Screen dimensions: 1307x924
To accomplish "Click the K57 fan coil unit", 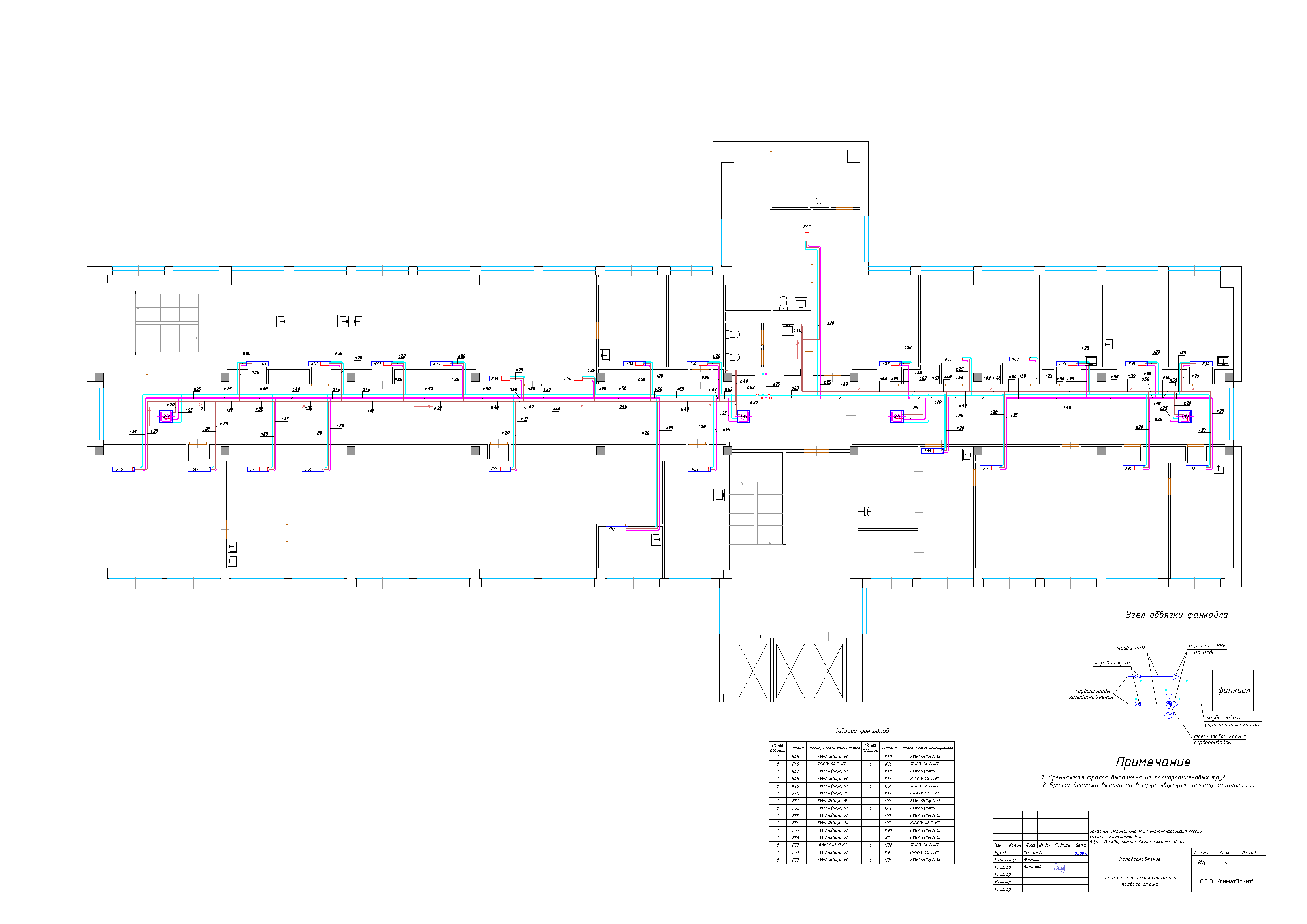I will [617, 528].
